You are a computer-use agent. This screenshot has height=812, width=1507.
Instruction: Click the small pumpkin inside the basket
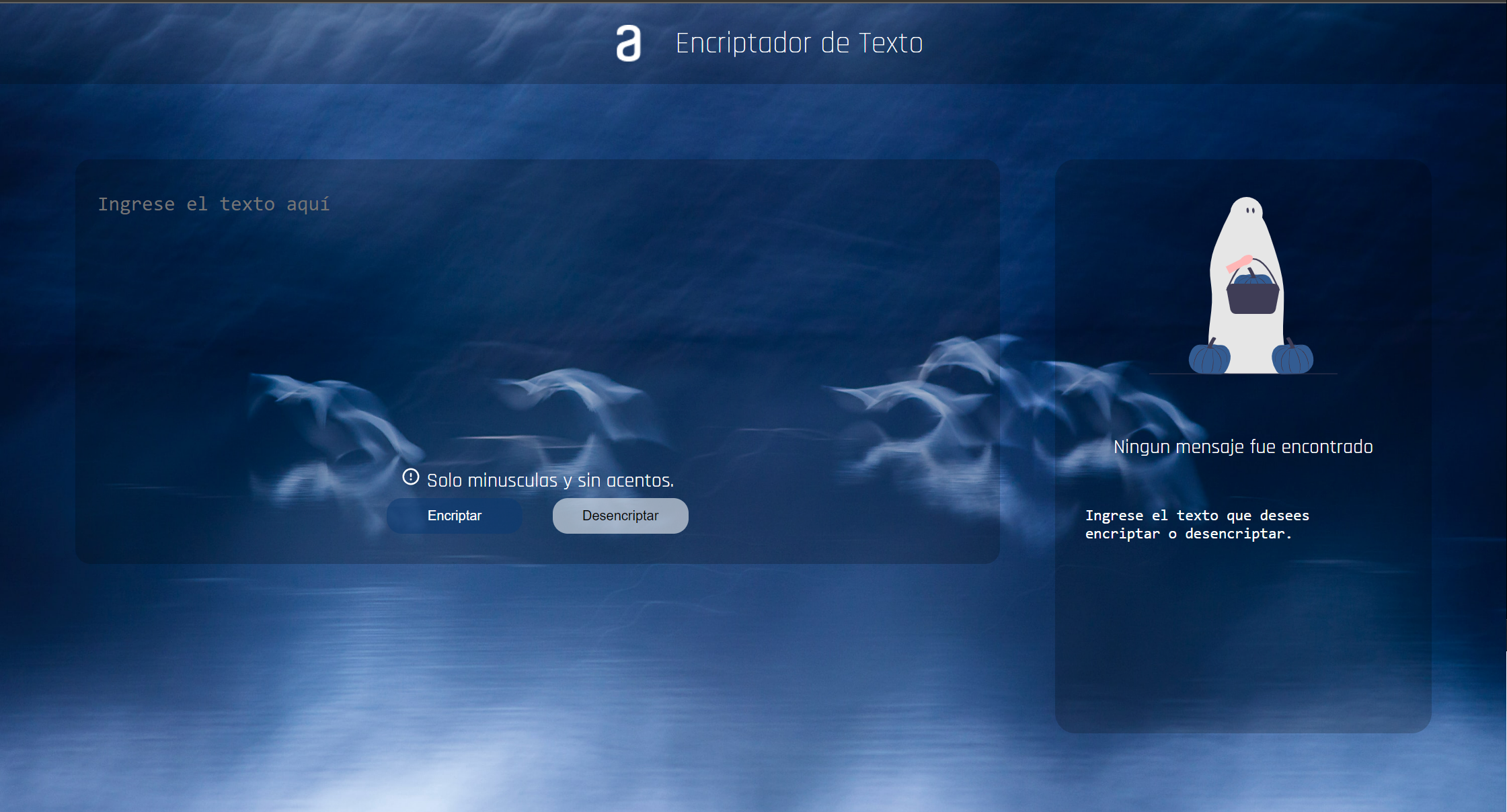coord(1252,278)
